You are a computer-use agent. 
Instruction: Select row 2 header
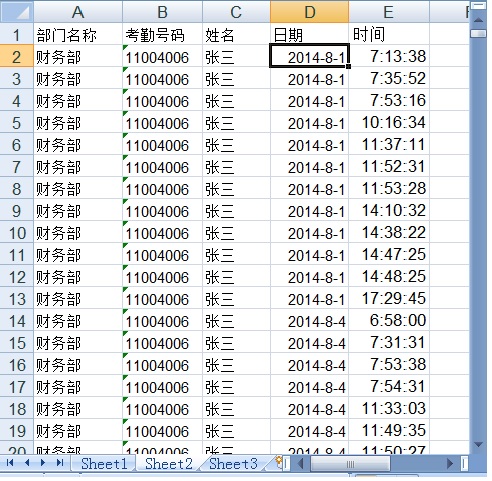(x=17, y=56)
